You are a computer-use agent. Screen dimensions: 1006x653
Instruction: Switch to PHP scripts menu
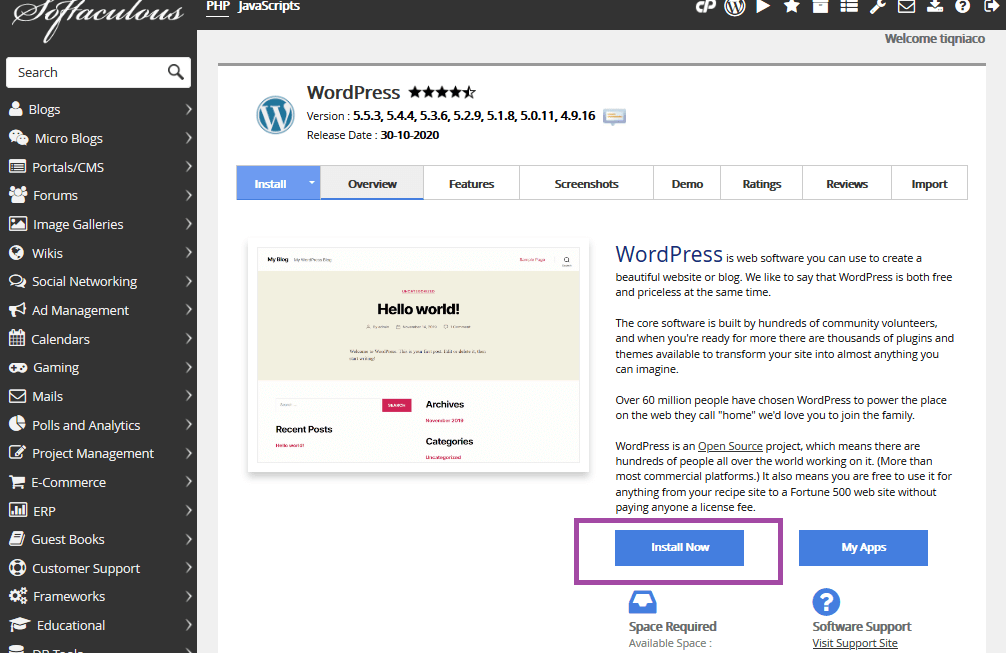(217, 6)
